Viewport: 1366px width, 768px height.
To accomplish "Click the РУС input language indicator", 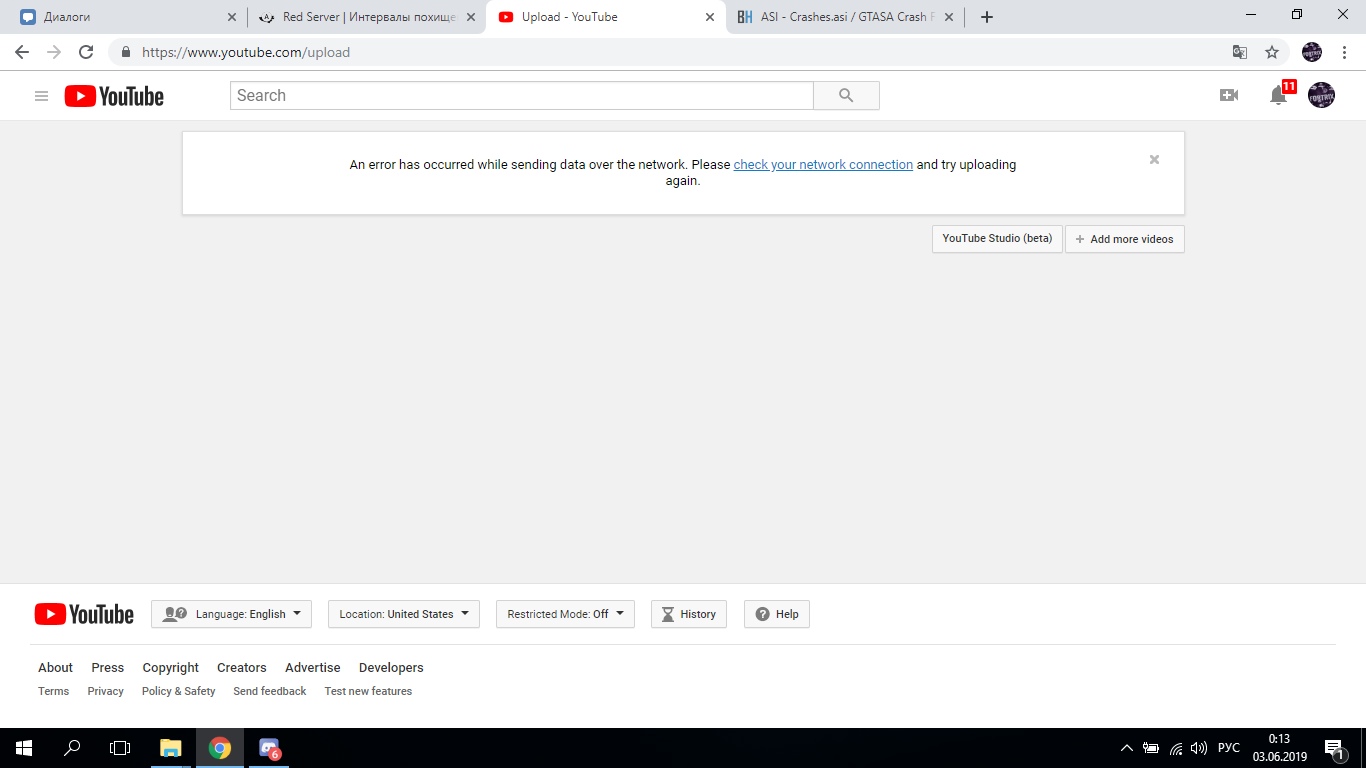I will (x=1229, y=748).
